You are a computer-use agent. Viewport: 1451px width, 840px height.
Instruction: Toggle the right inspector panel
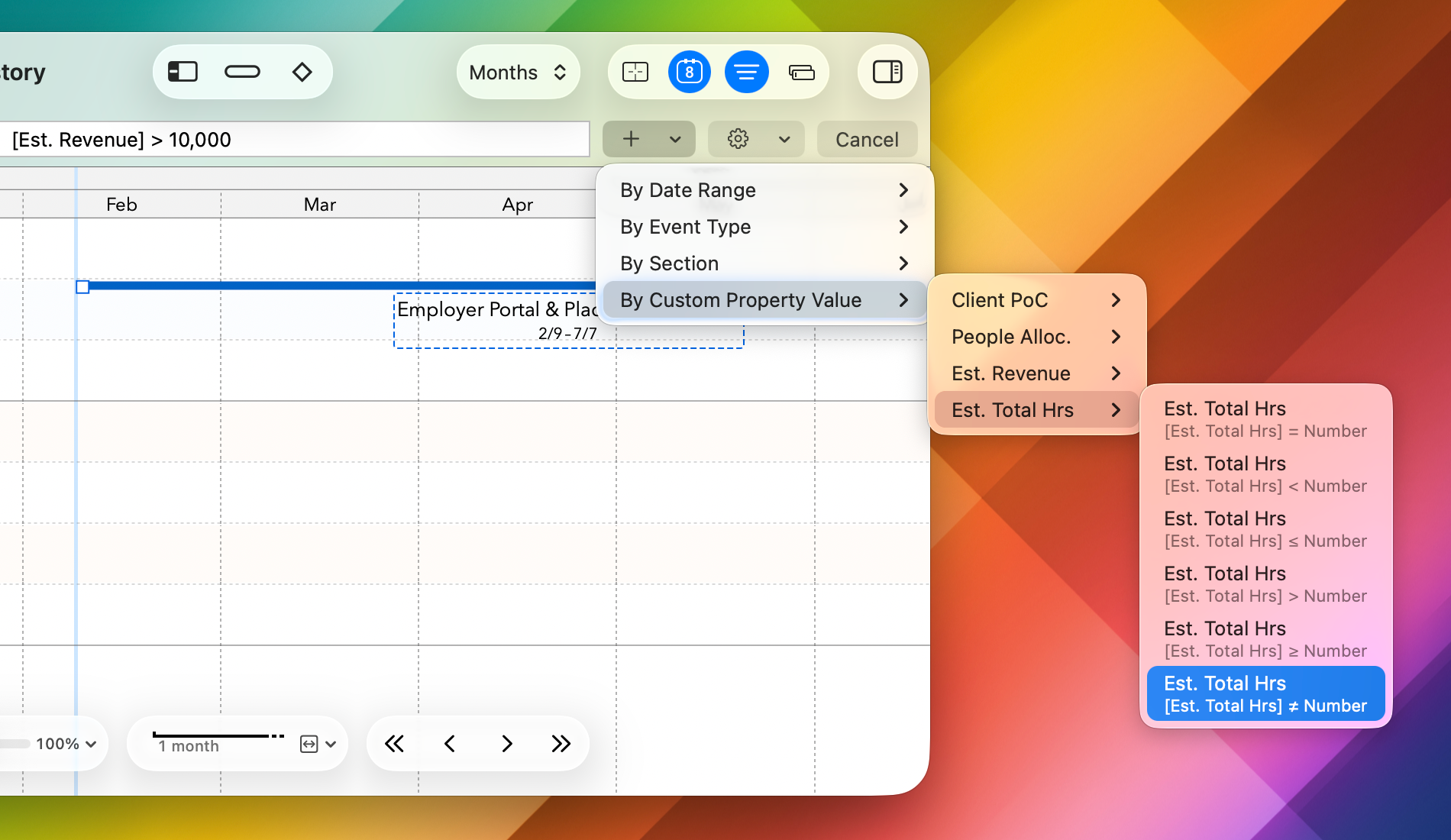pos(887,72)
